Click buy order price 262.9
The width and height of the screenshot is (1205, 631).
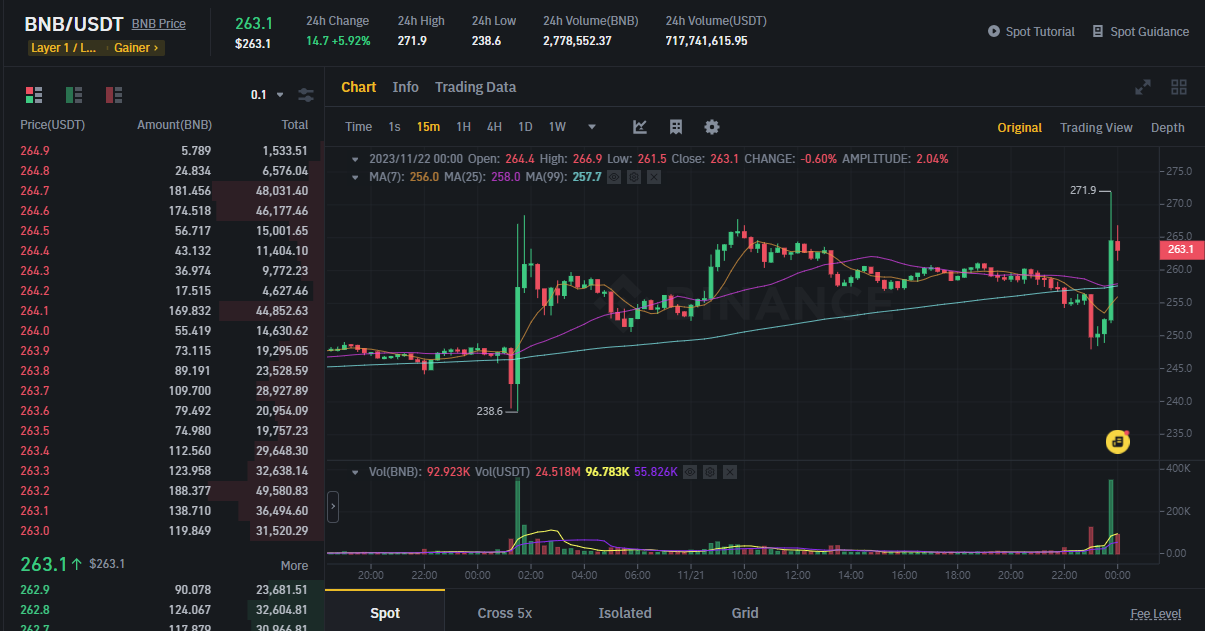pyautogui.click(x=35, y=590)
